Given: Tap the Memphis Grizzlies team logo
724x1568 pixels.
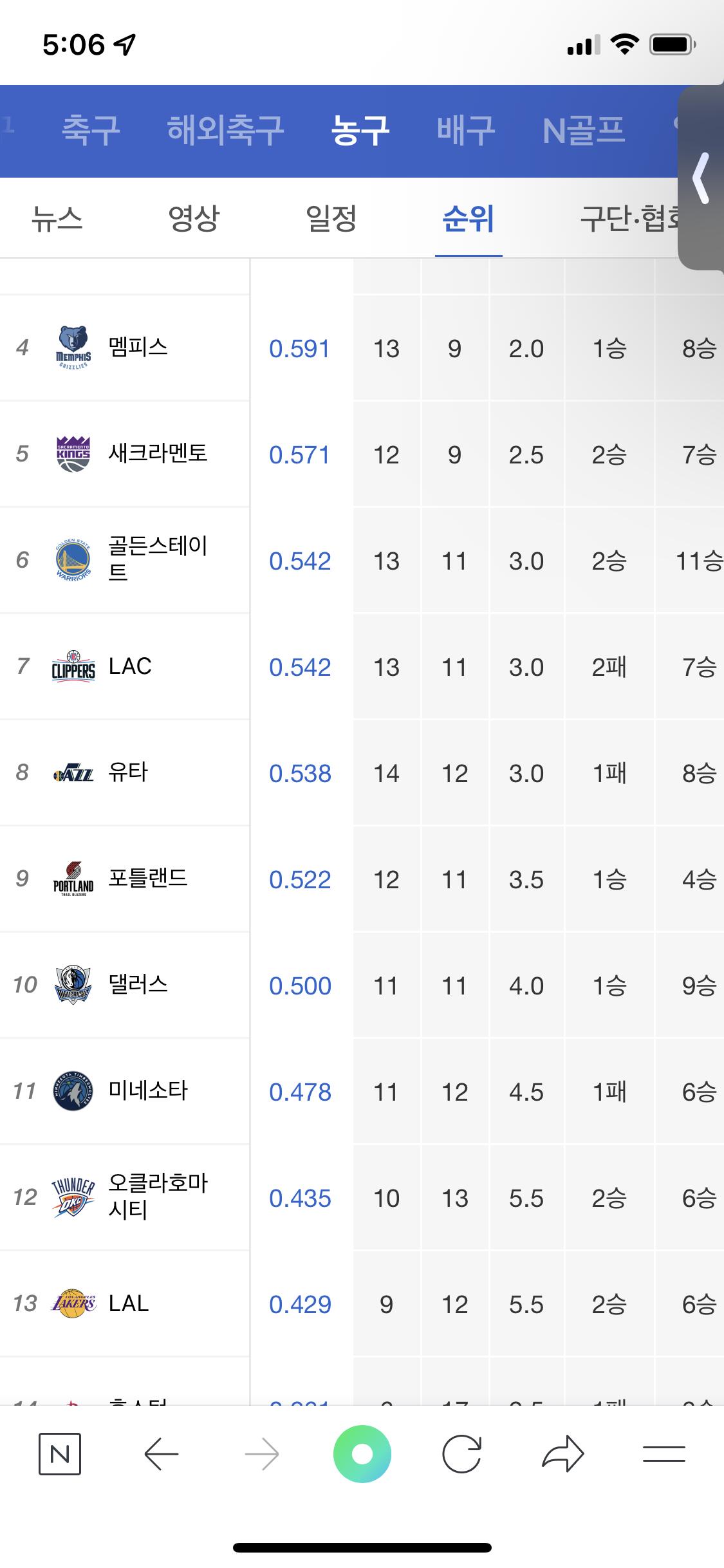Looking at the screenshot, I should pos(73,348).
